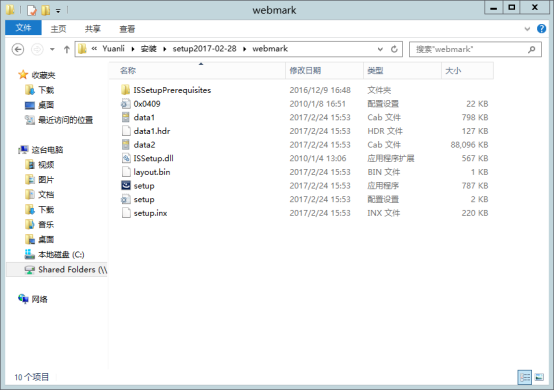Open 音乐 folder in sidebar
Viewport: 554px width, 390px height.
point(46,224)
